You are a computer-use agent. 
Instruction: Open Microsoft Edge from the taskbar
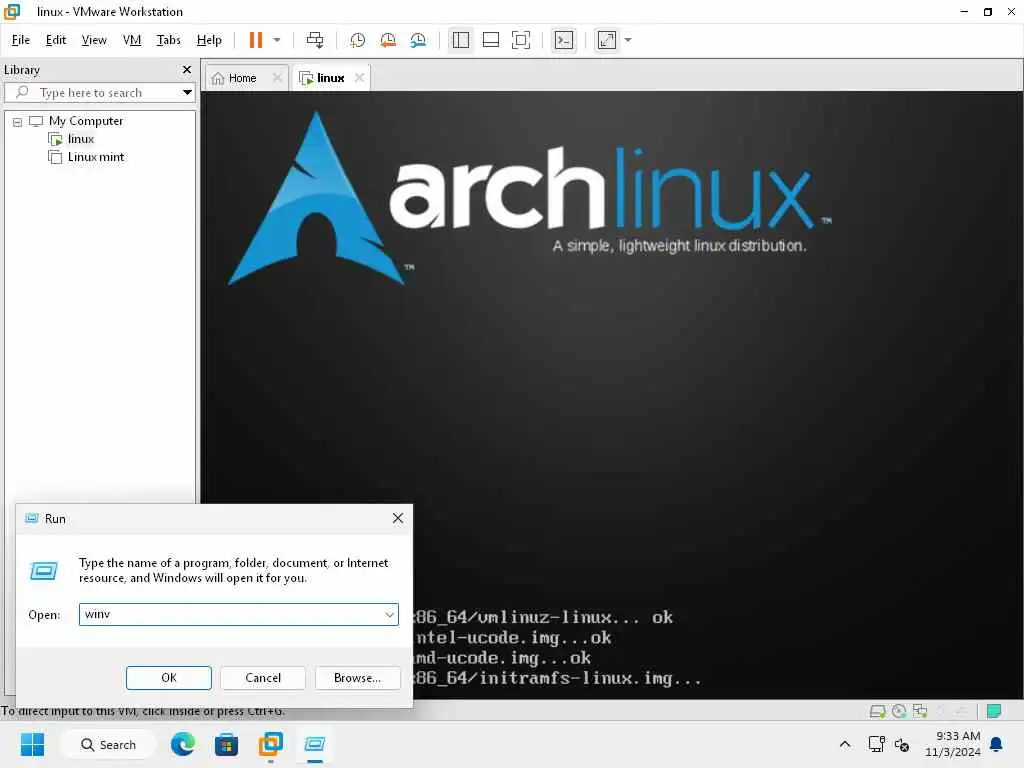click(182, 744)
